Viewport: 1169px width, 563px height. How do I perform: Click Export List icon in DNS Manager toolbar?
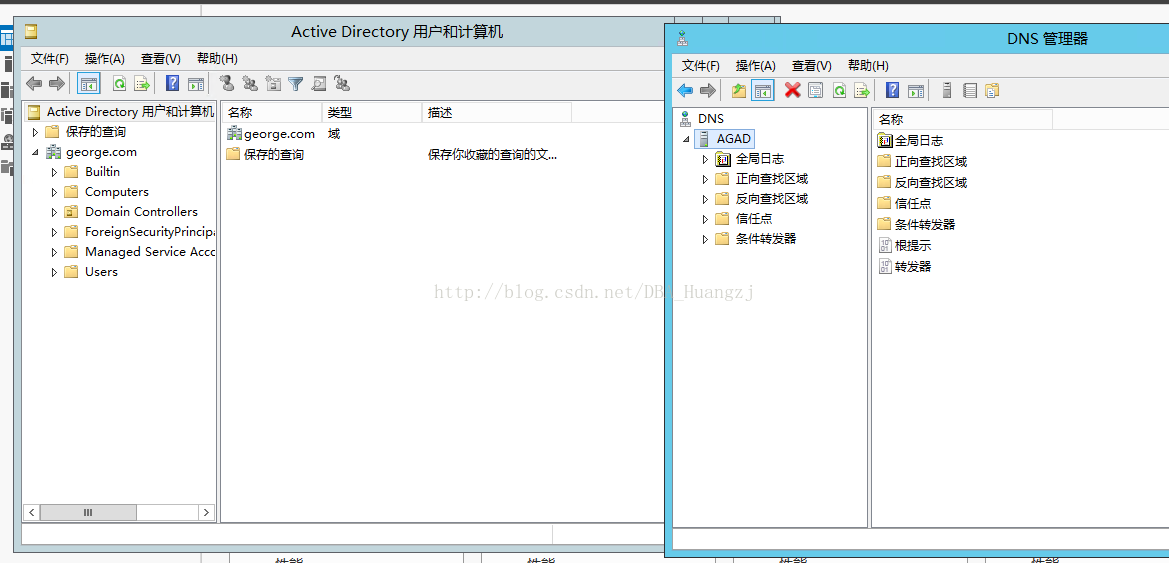[862, 90]
